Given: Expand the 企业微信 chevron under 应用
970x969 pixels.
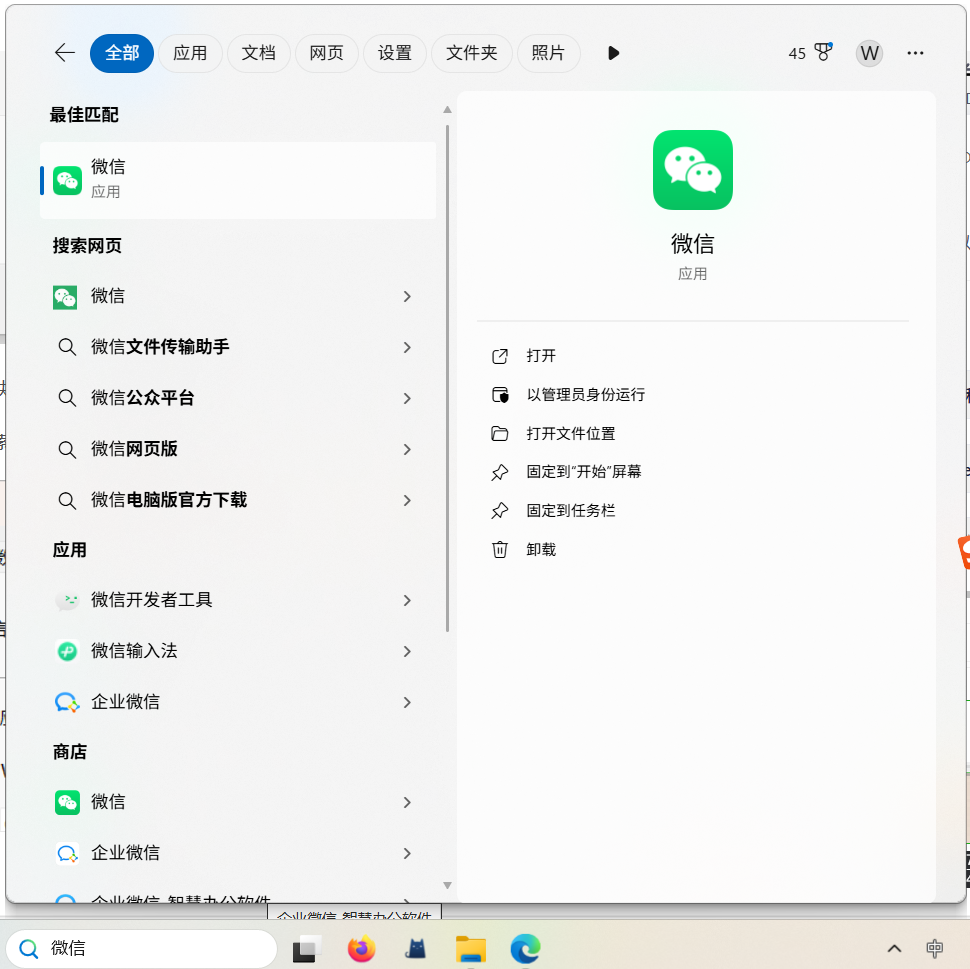Looking at the screenshot, I should click(407, 703).
